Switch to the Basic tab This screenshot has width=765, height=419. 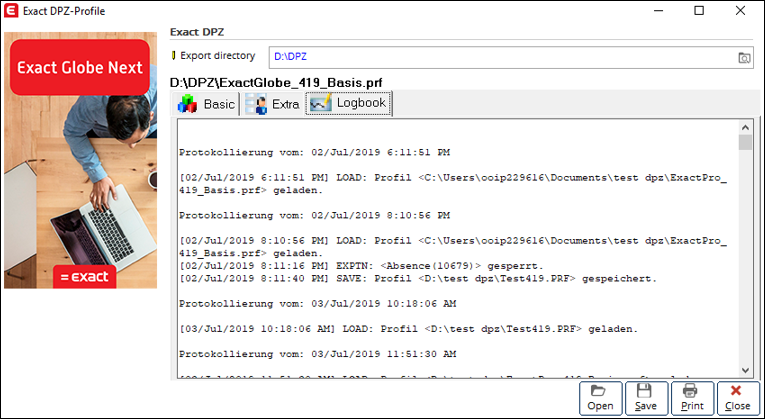[205, 104]
